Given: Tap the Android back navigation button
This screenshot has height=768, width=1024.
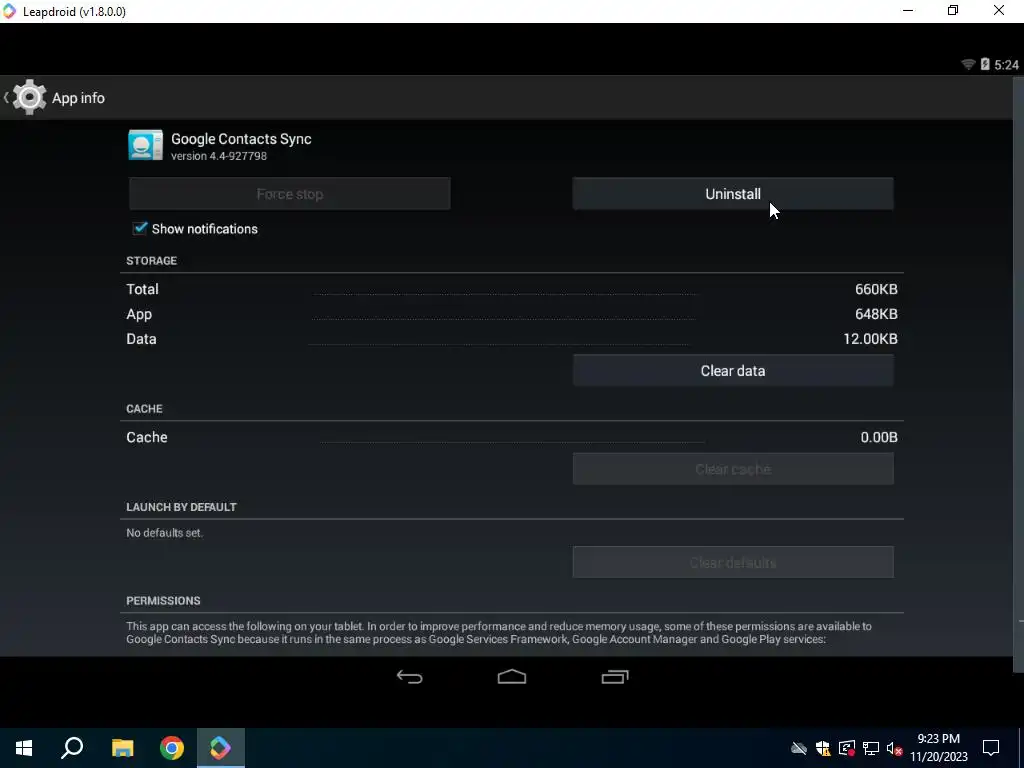Looking at the screenshot, I should (409, 677).
